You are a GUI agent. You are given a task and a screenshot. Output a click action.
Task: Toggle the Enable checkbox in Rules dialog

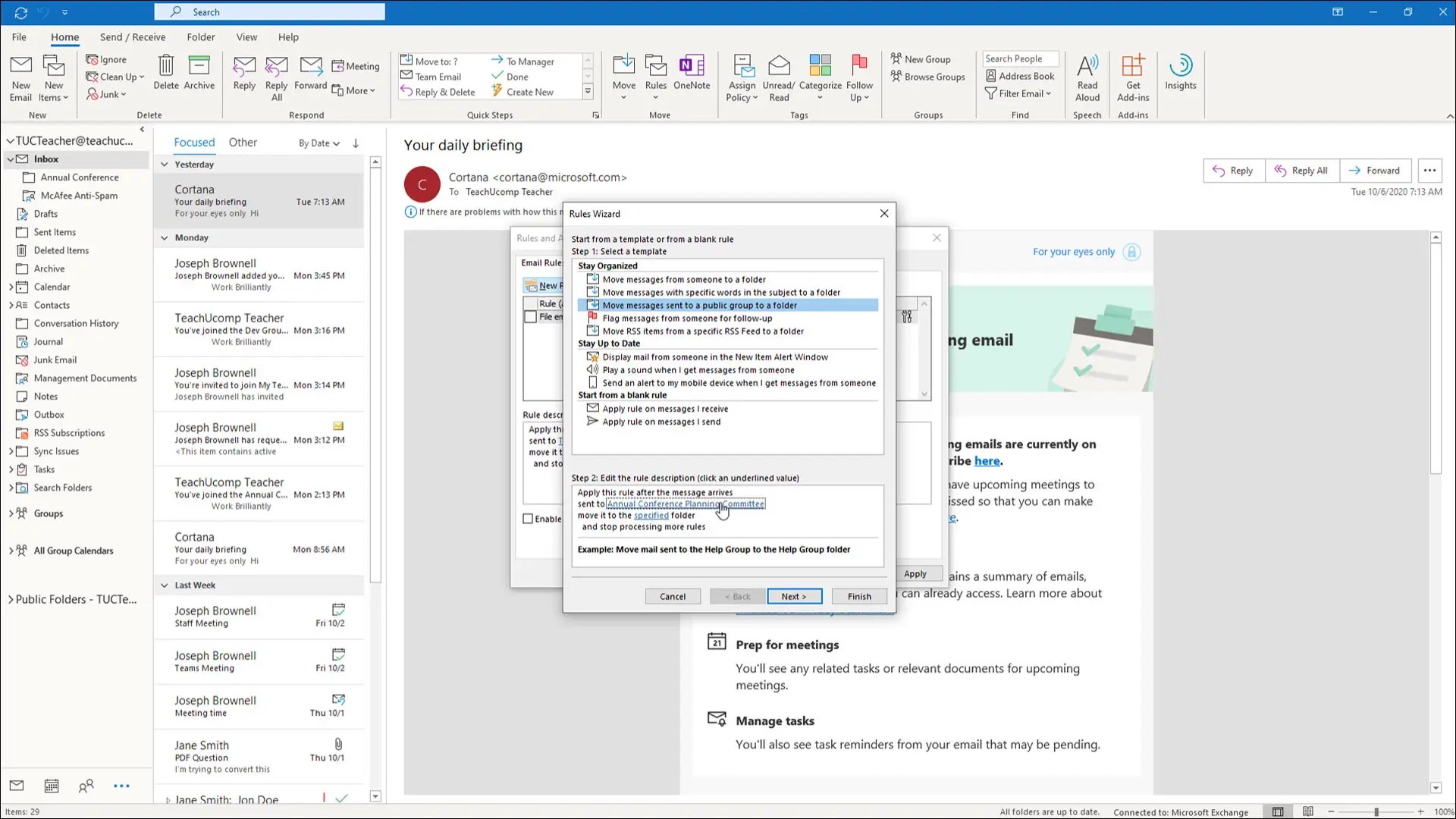click(528, 519)
